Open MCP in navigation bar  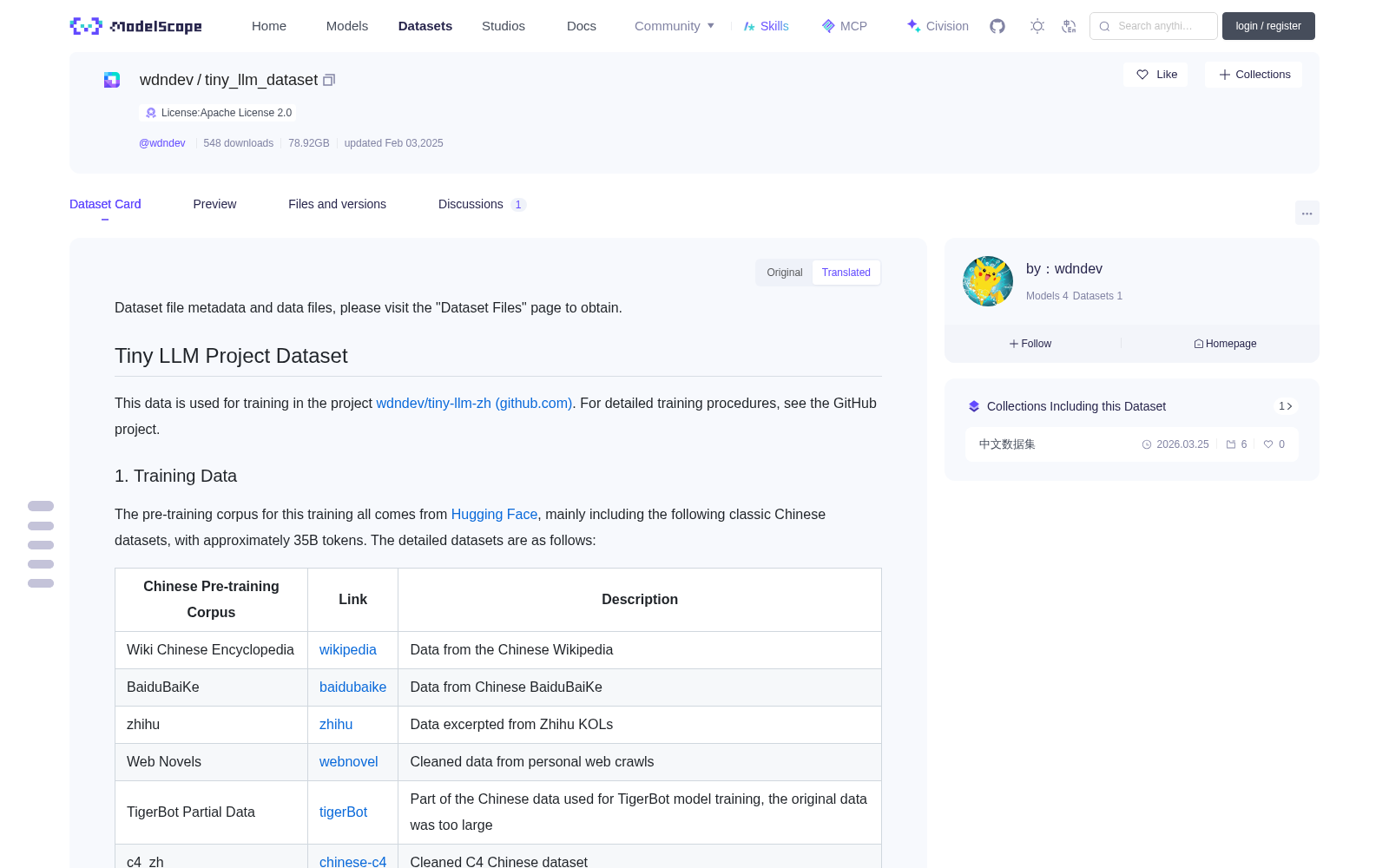pyautogui.click(x=844, y=26)
